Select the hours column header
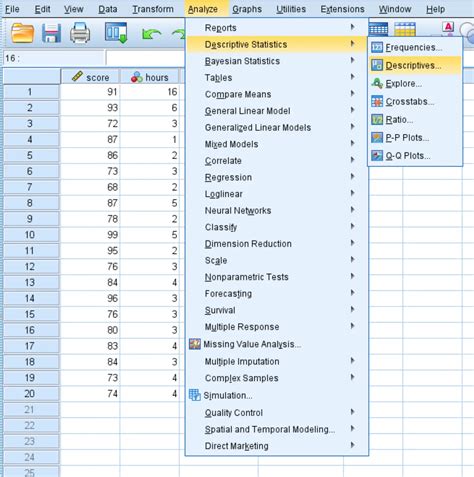This screenshot has height=477, width=474. pyautogui.click(x=150, y=77)
